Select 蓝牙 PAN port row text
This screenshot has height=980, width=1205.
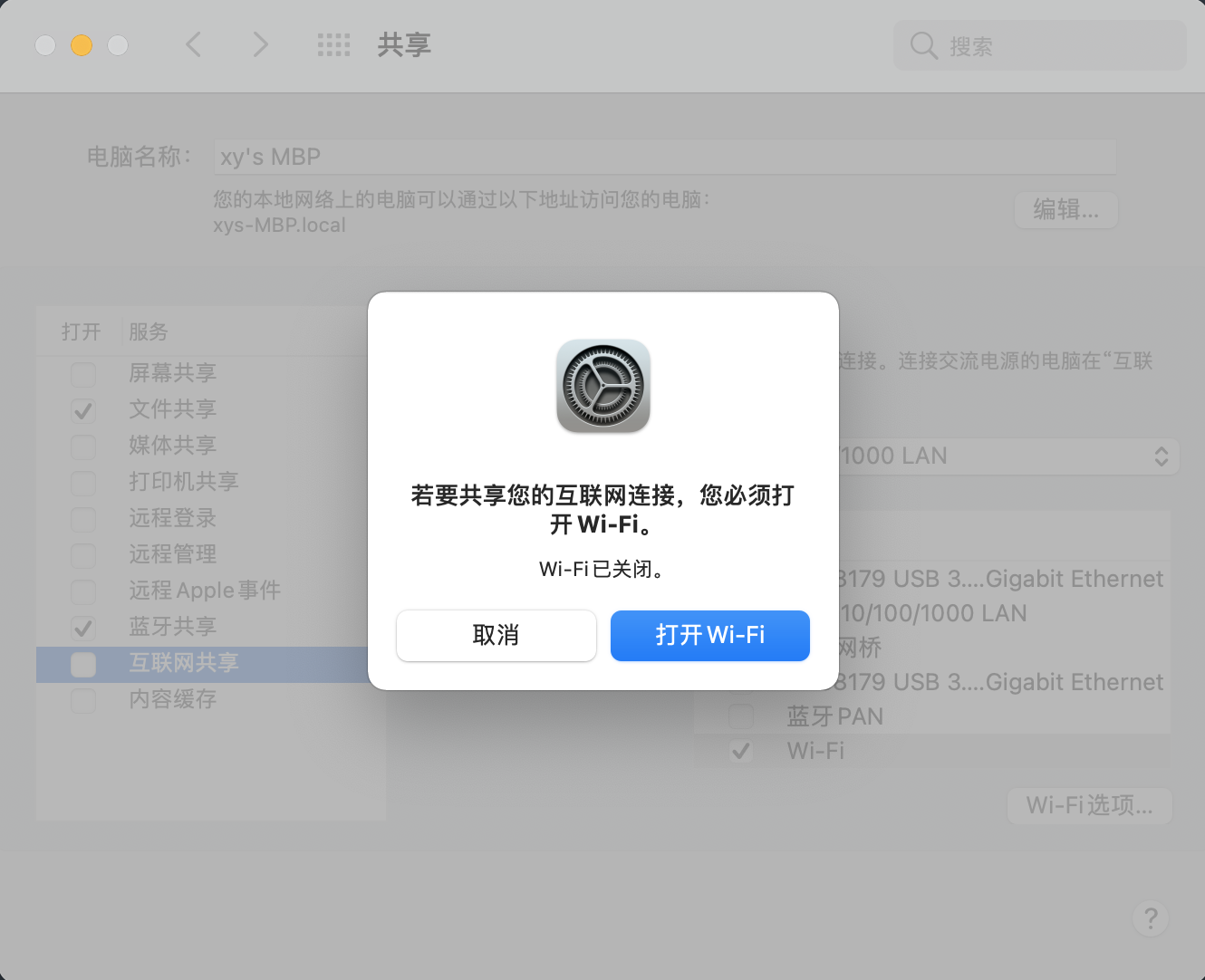834,716
